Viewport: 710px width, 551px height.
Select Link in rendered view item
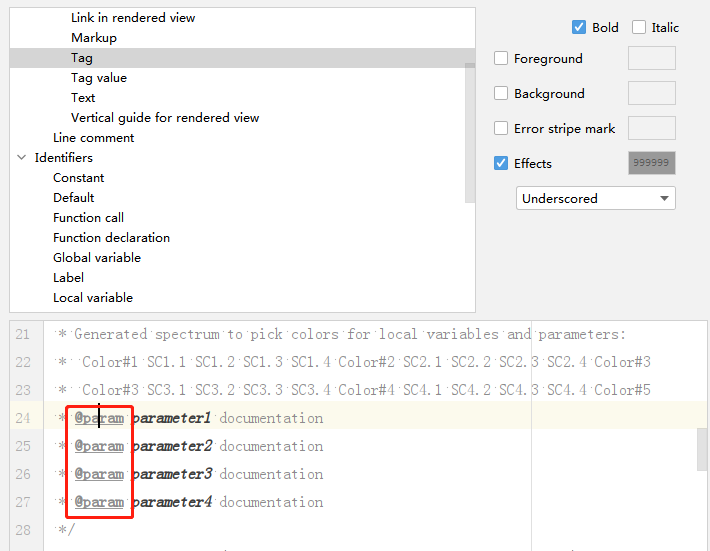[x=133, y=18]
